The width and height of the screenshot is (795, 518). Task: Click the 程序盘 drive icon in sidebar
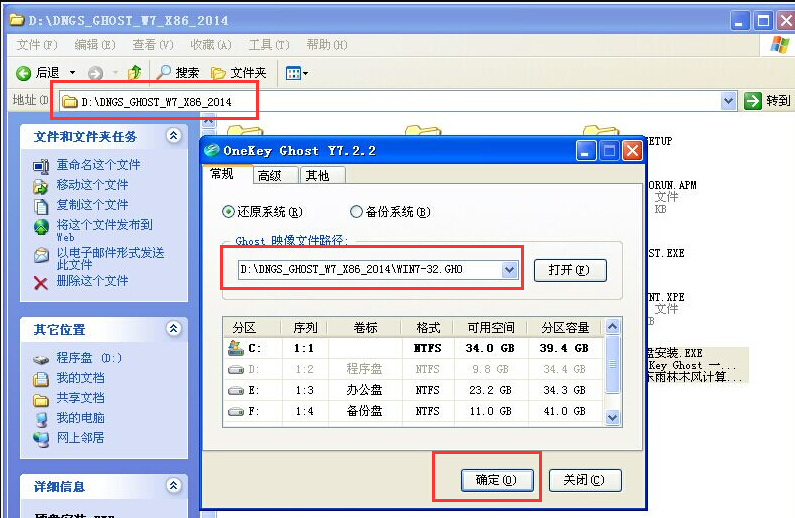41,359
